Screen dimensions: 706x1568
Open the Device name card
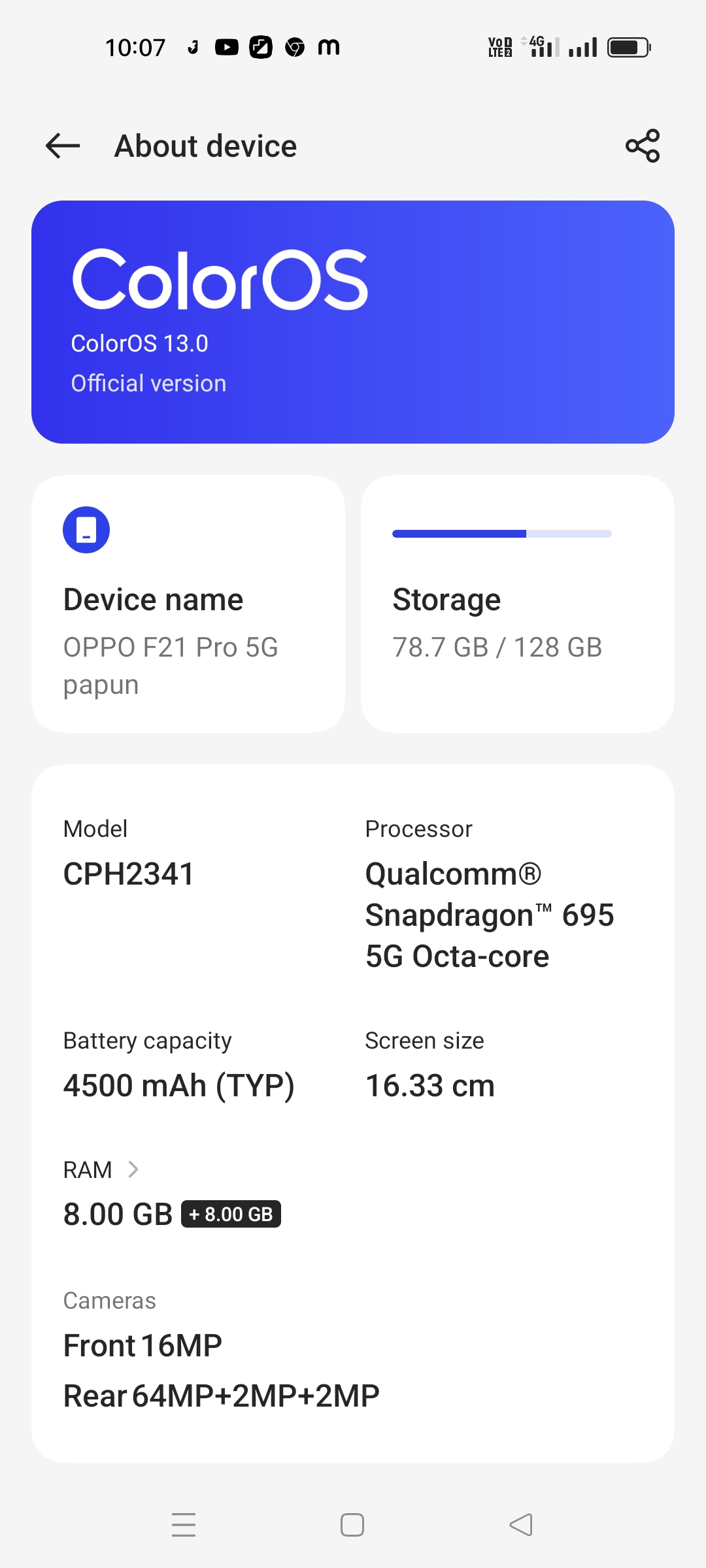point(188,604)
